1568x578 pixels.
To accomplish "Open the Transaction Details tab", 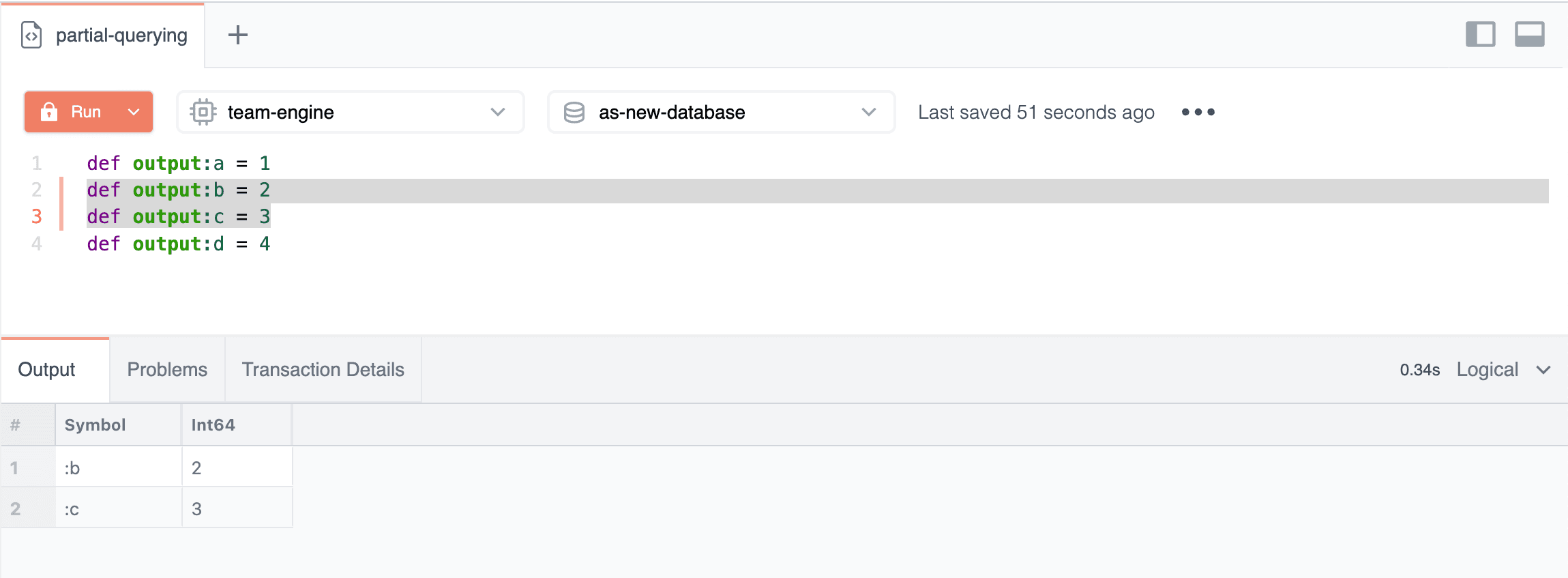I will click(323, 370).
